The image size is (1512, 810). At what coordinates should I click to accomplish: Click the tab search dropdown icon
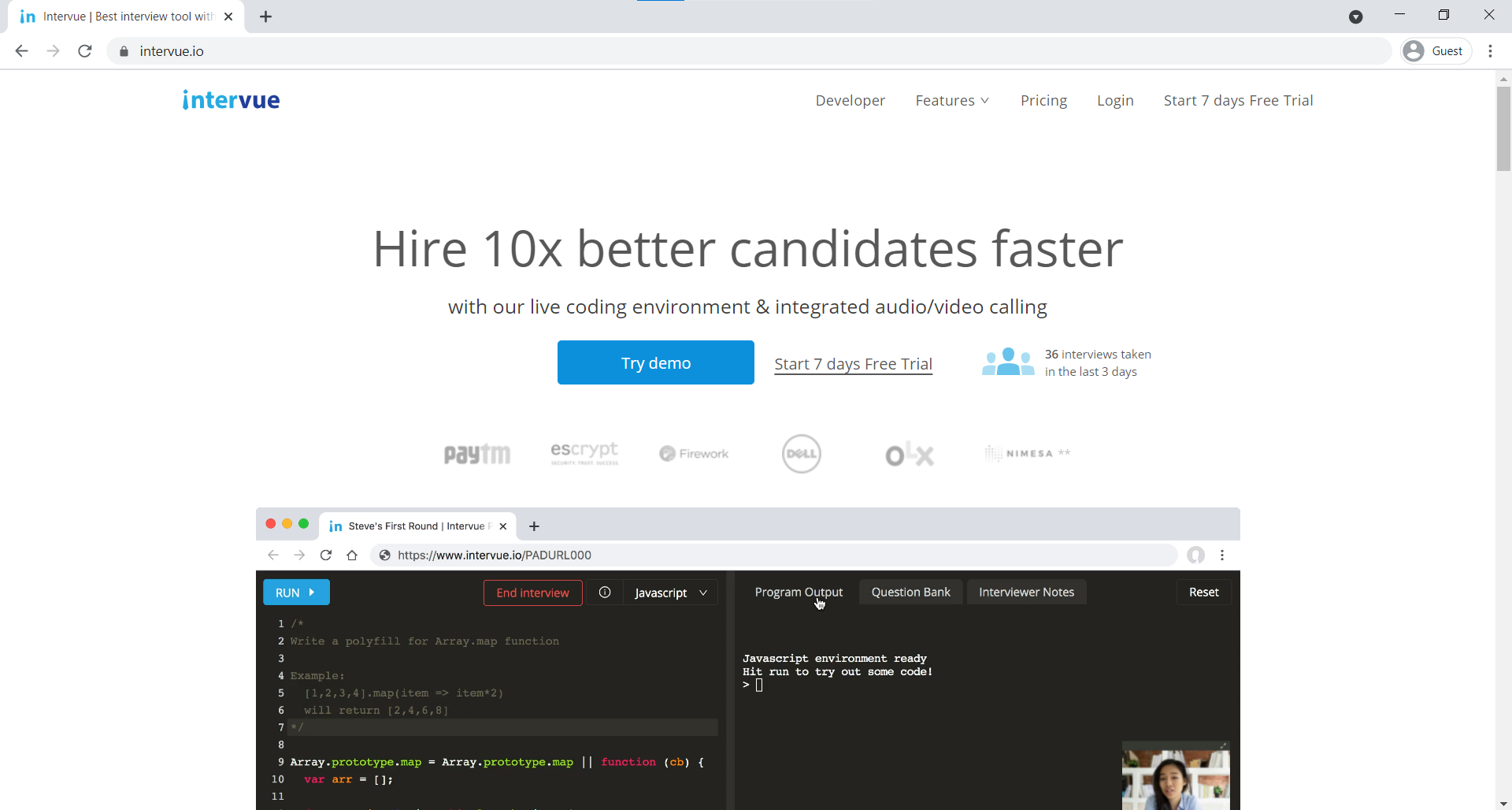(x=1356, y=17)
